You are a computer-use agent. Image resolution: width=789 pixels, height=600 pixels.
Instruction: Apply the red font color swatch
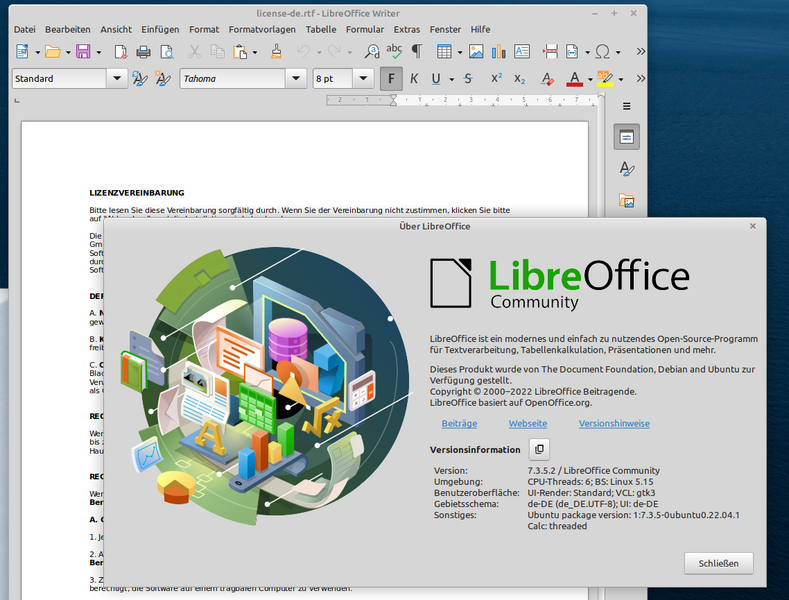click(x=573, y=79)
